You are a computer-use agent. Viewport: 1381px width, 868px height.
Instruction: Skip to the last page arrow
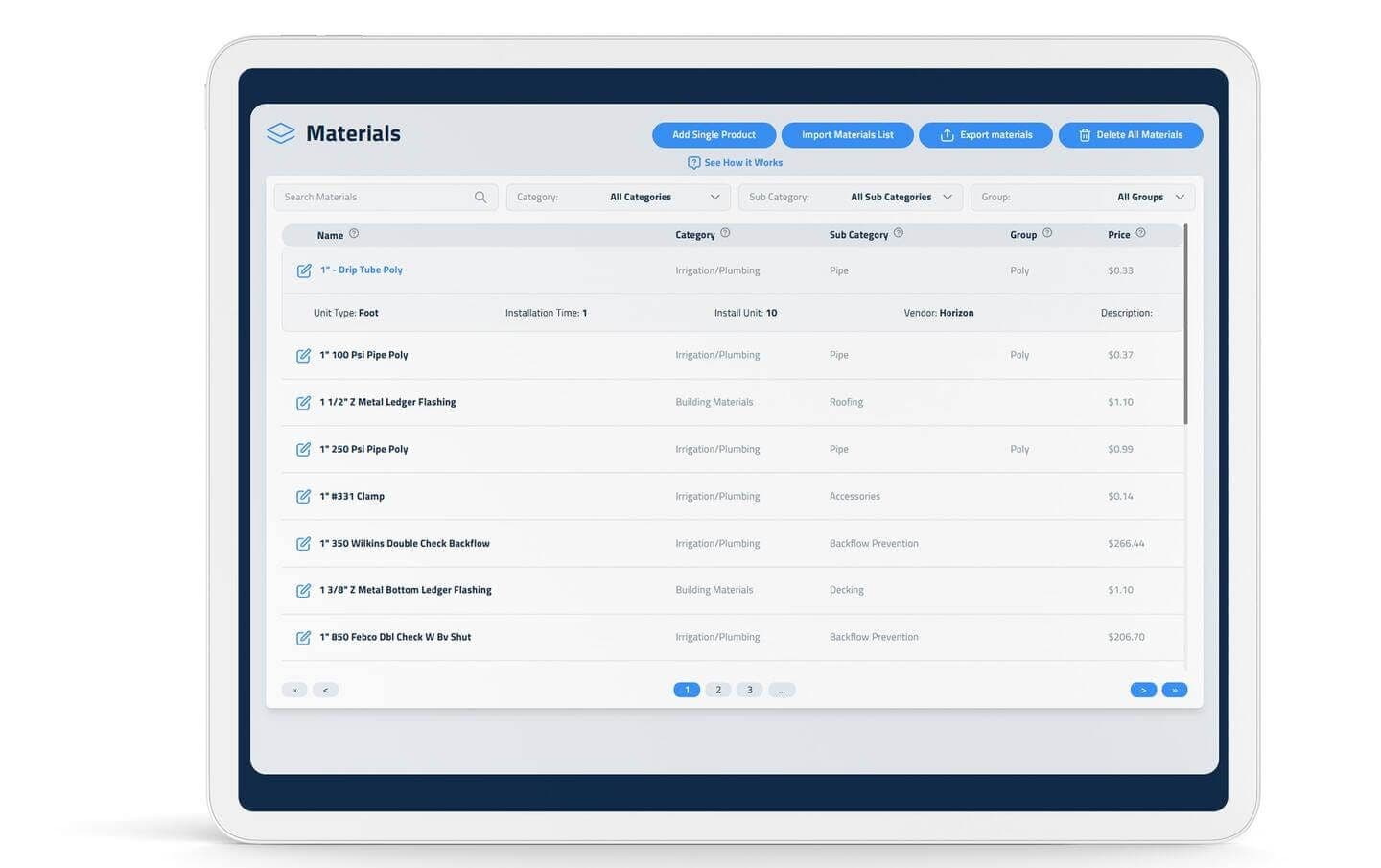[1175, 690]
